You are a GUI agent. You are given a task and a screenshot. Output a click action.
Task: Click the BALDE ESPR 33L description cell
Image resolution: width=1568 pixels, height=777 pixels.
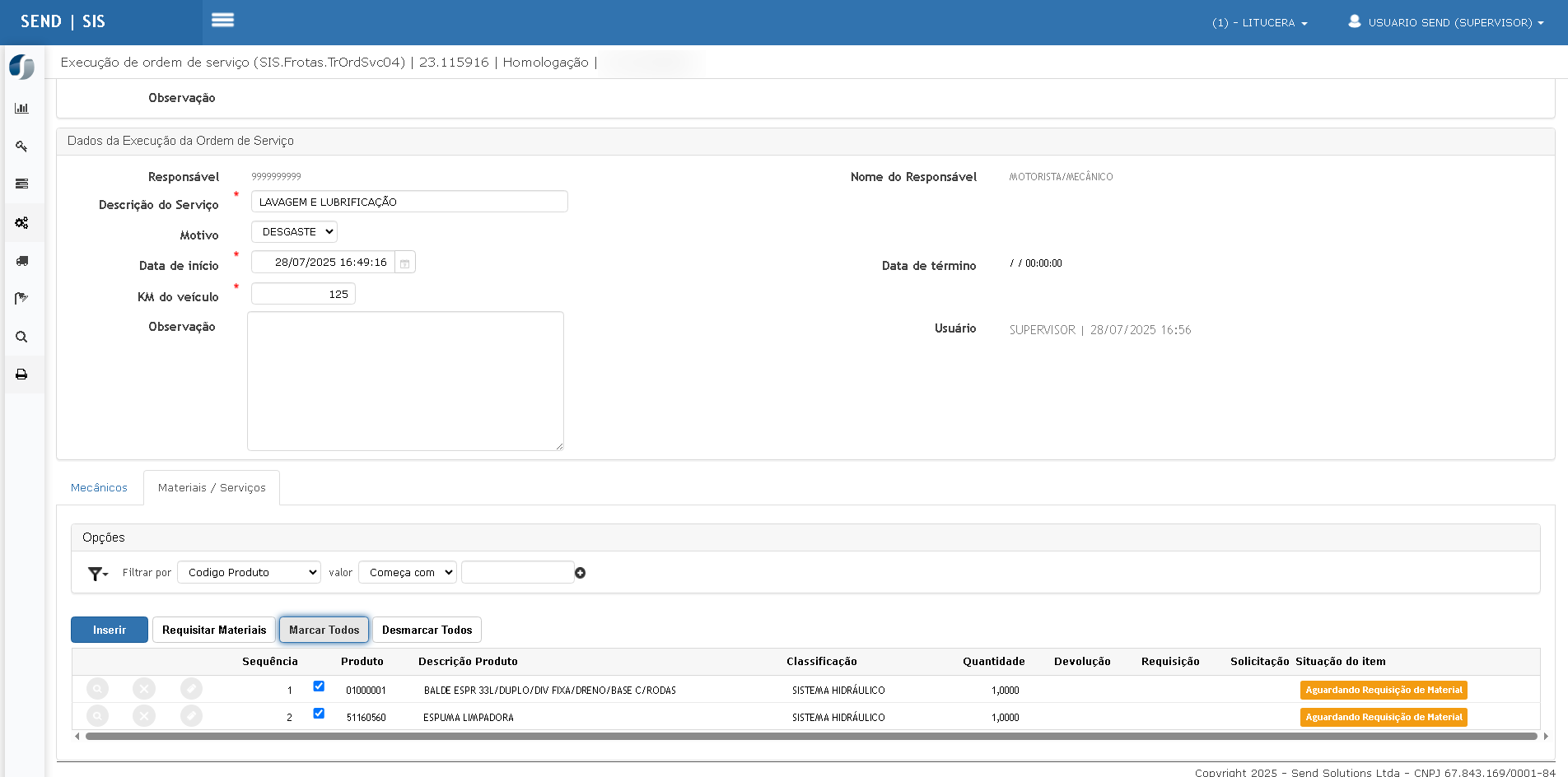[549, 691]
